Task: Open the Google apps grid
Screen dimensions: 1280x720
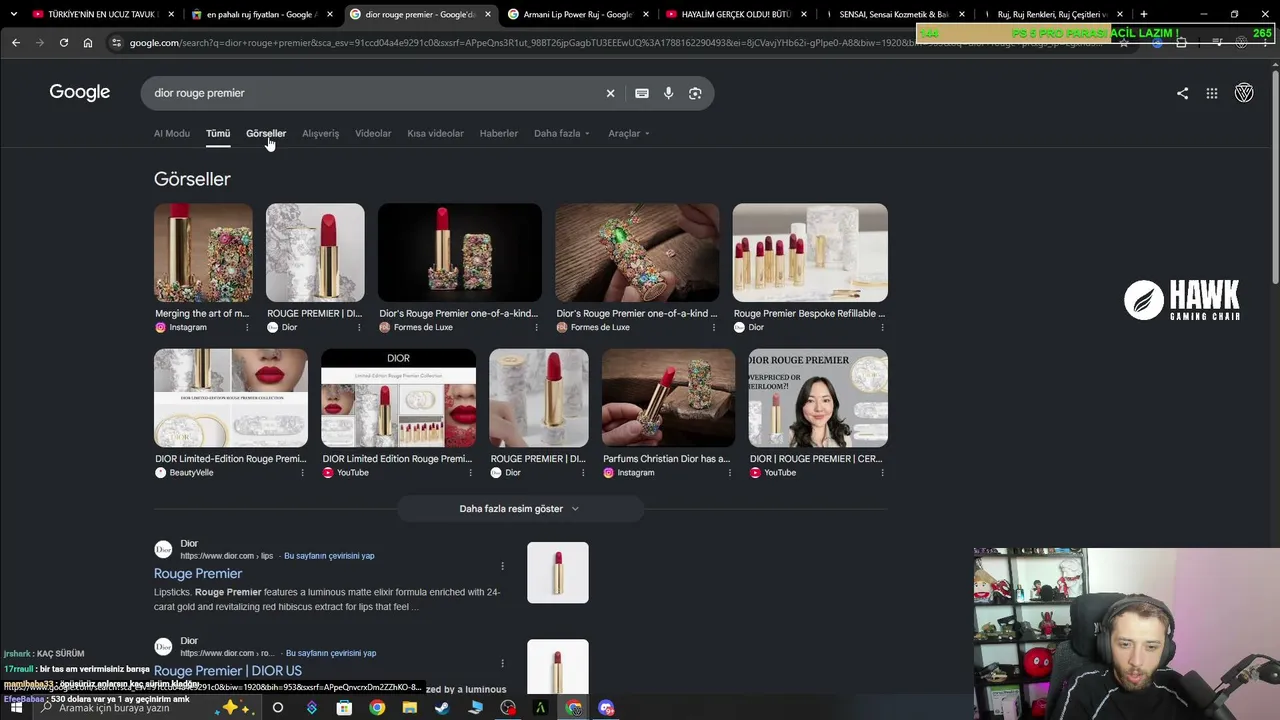Action: click(x=1211, y=93)
